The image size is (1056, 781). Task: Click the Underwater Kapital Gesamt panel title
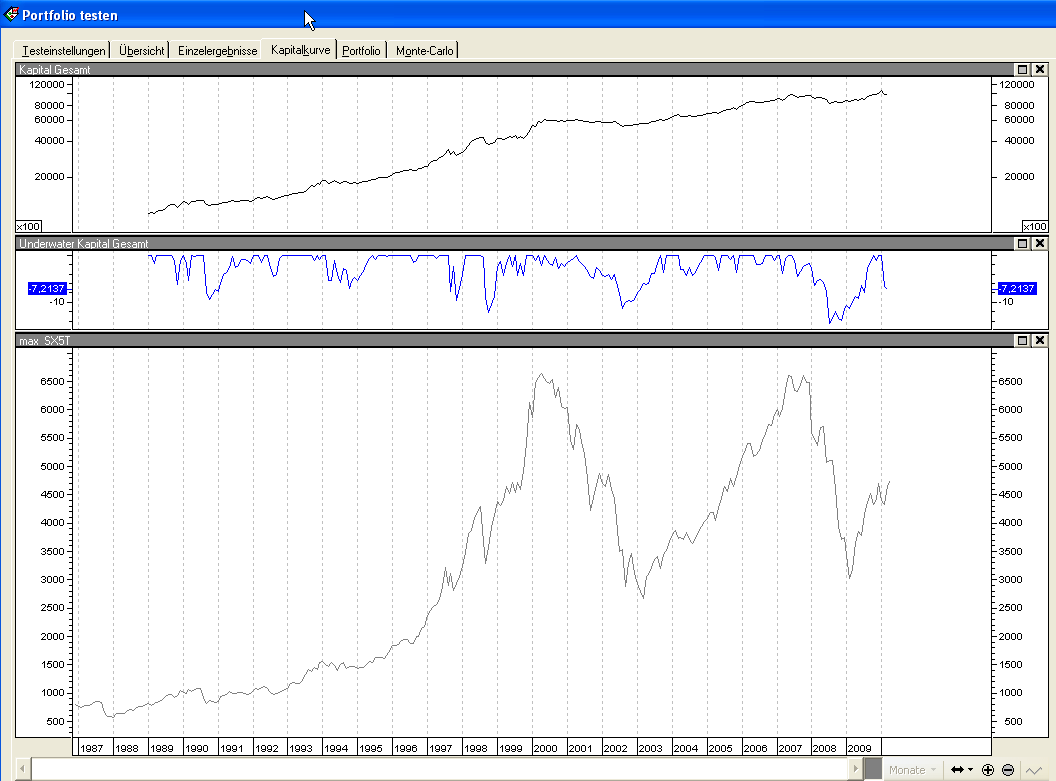pyautogui.click(x=84, y=244)
